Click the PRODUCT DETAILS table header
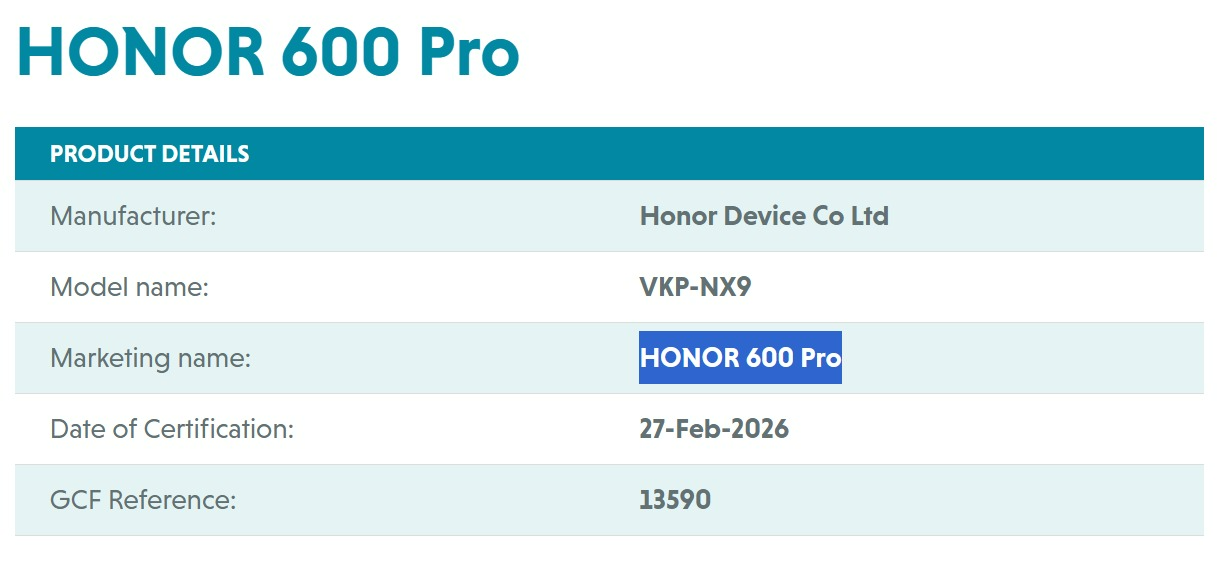This screenshot has height=562, width=1219. (150, 154)
